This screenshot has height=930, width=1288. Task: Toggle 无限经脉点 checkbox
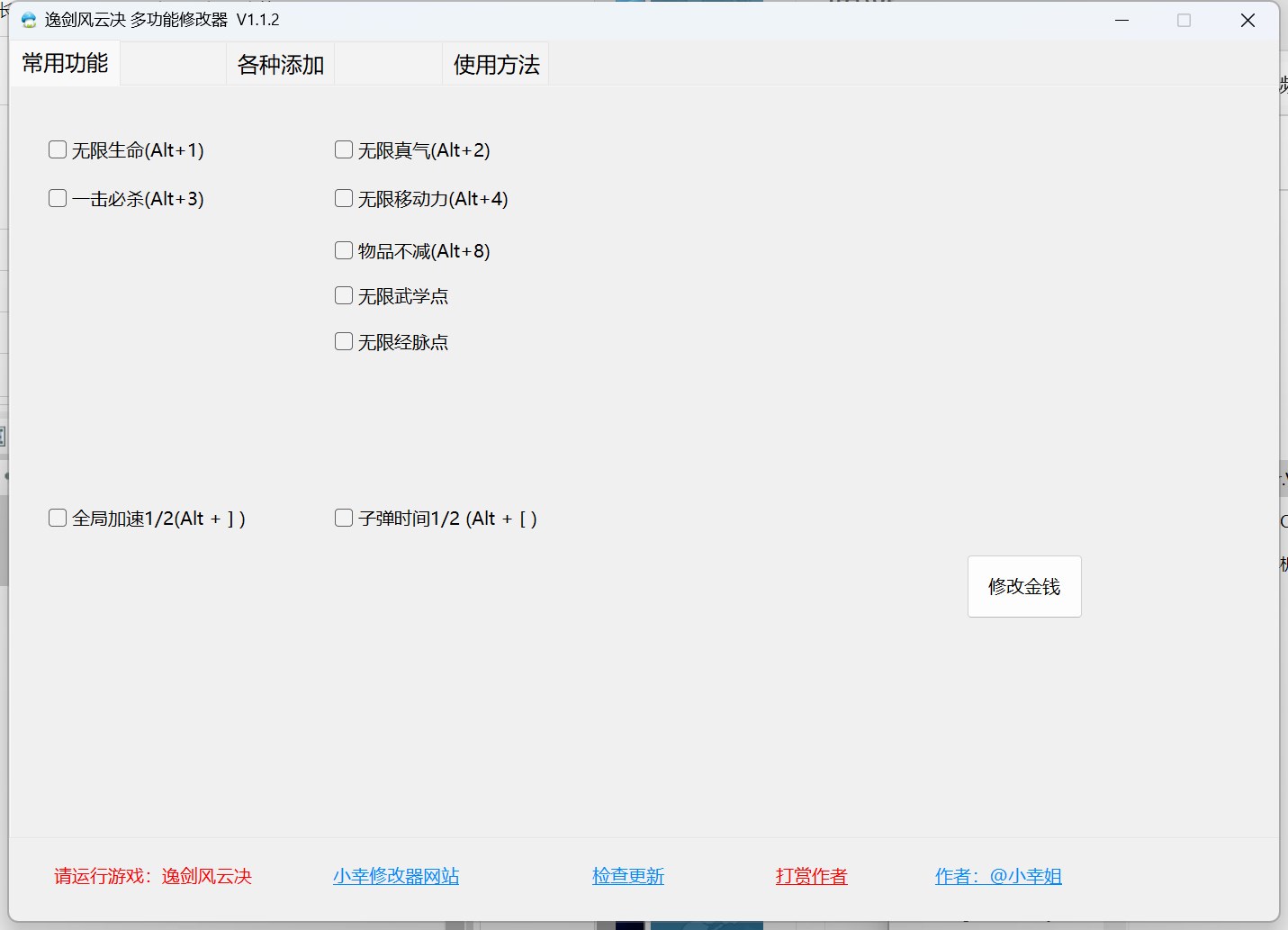pyautogui.click(x=344, y=341)
